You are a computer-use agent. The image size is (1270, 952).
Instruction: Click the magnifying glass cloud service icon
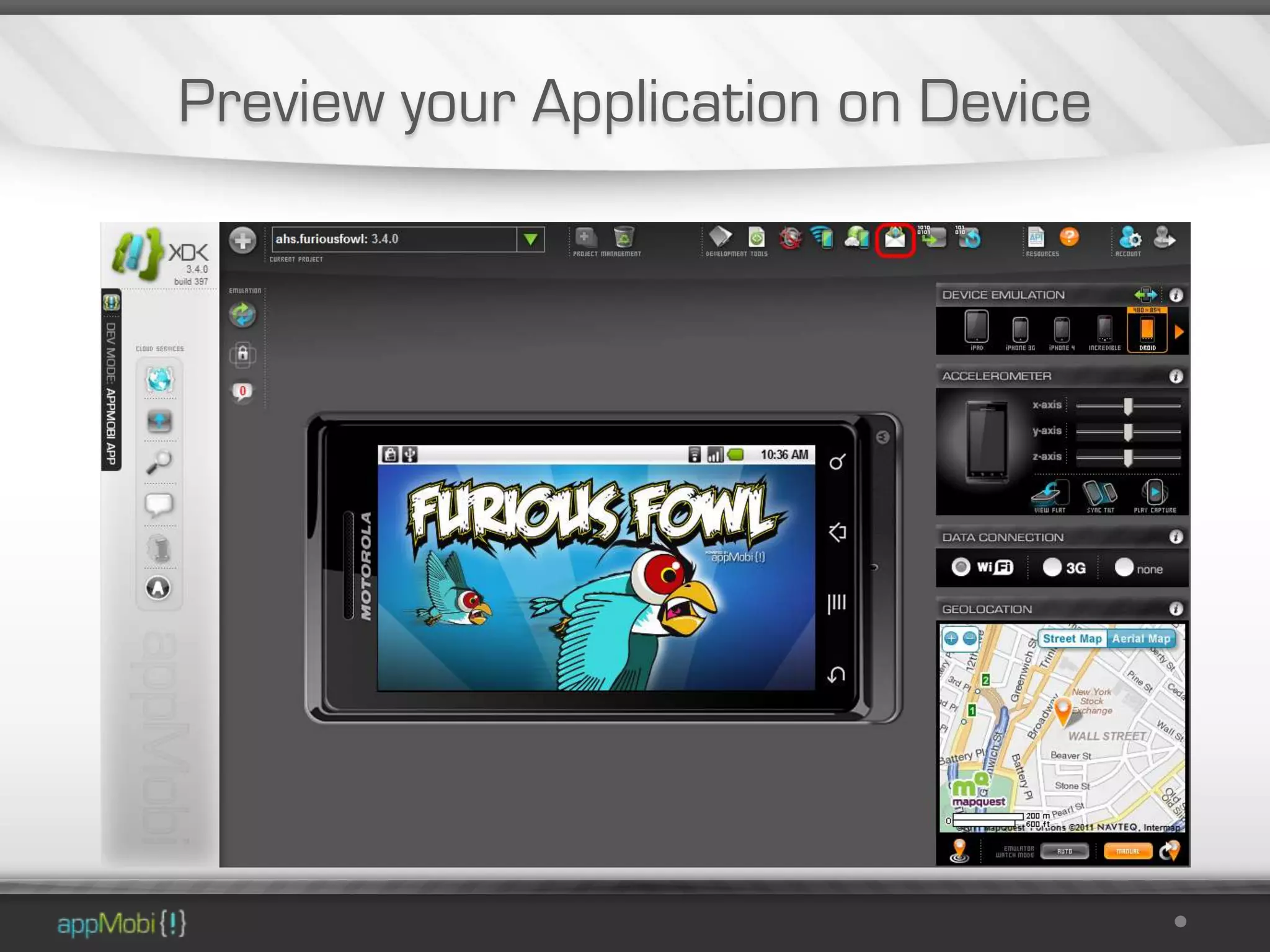coord(159,462)
